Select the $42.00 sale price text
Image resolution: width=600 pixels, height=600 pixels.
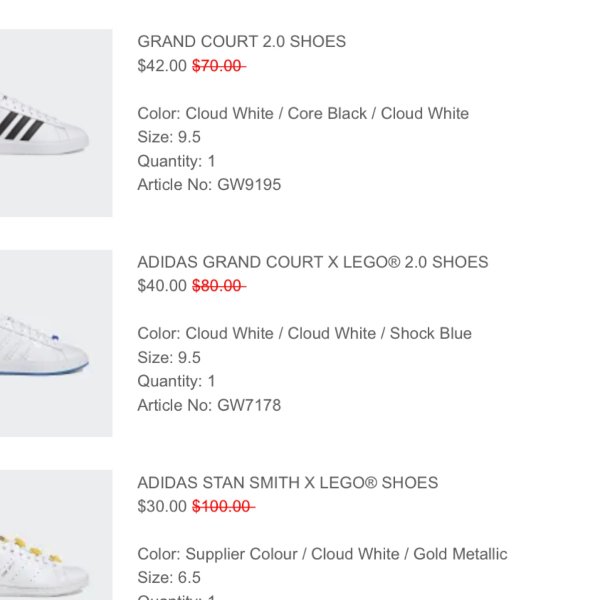click(x=162, y=65)
